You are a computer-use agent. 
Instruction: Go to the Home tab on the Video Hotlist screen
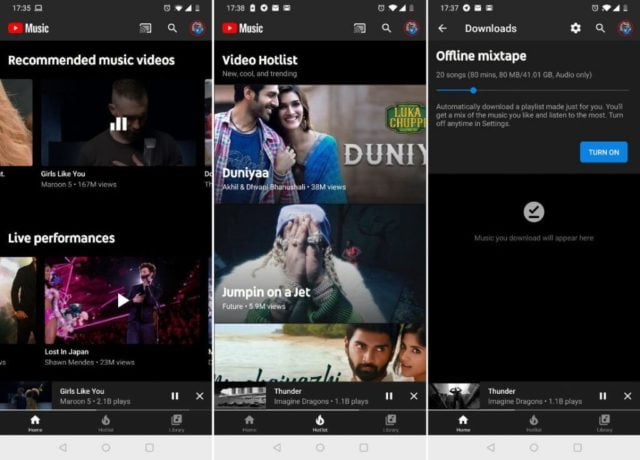point(249,422)
